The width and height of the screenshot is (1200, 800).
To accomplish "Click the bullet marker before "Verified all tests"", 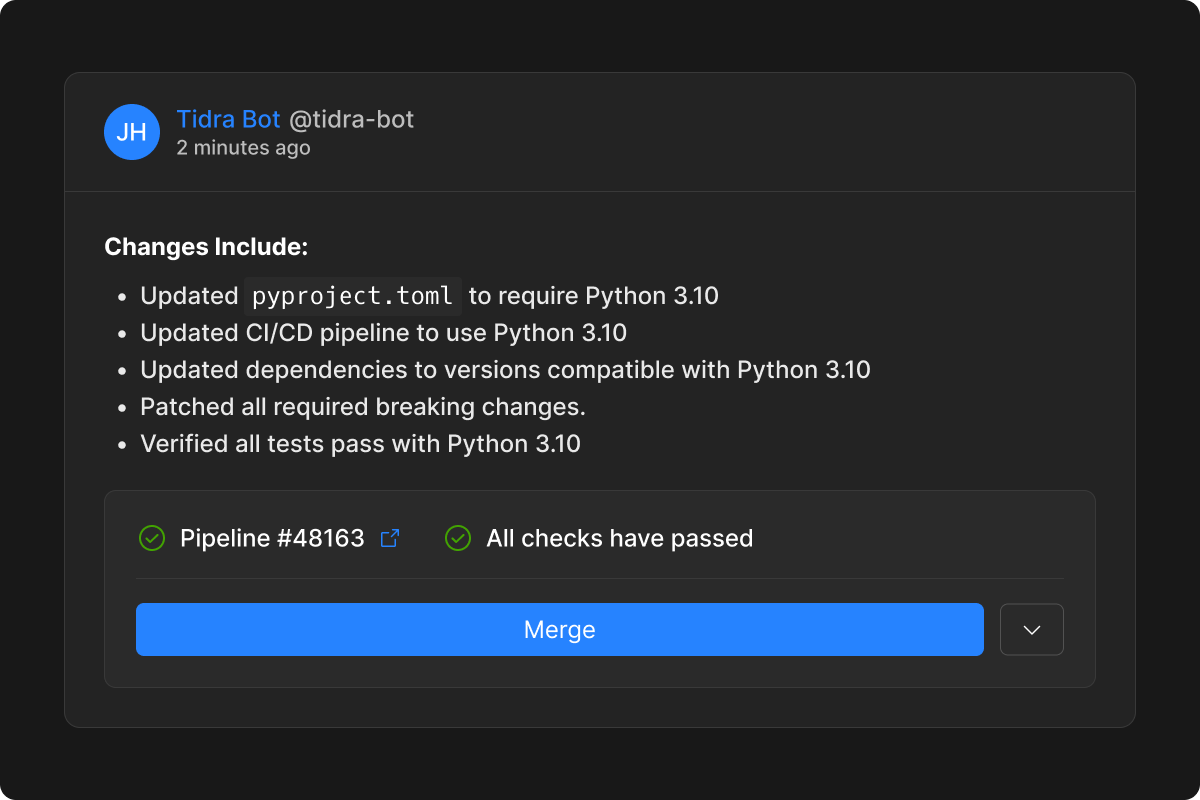I will [x=121, y=445].
